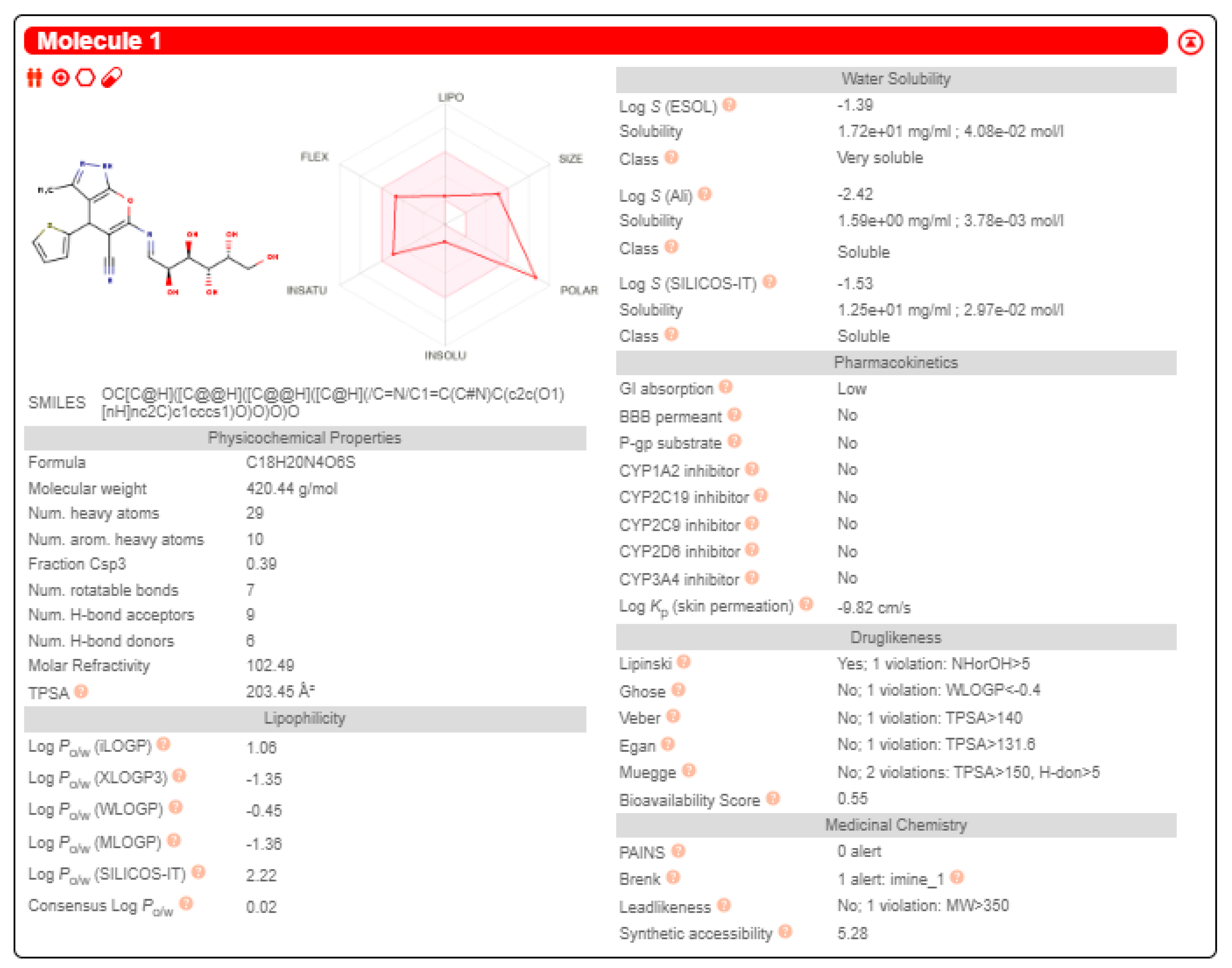Open help icon beside TPSA
This screenshot has height=968, width=1232.
click(x=81, y=691)
